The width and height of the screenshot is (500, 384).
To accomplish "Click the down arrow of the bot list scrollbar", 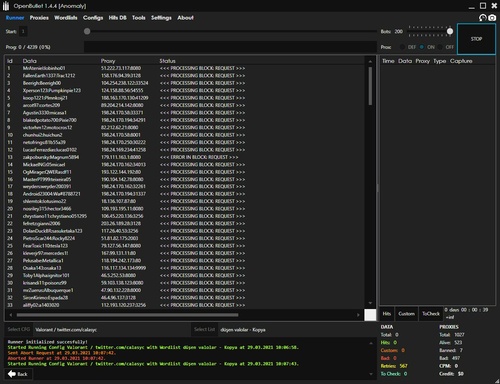I will pyautogui.click(x=370, y=303).
